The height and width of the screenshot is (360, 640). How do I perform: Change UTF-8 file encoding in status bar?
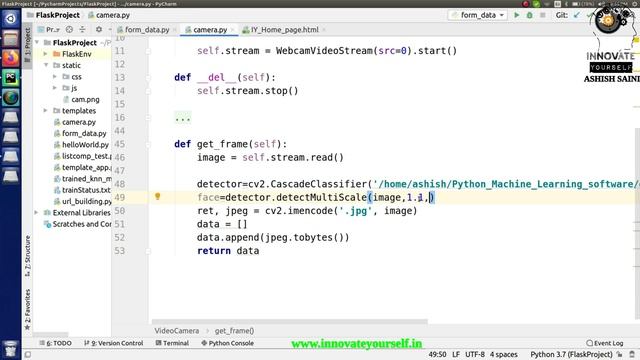point(475,354)
